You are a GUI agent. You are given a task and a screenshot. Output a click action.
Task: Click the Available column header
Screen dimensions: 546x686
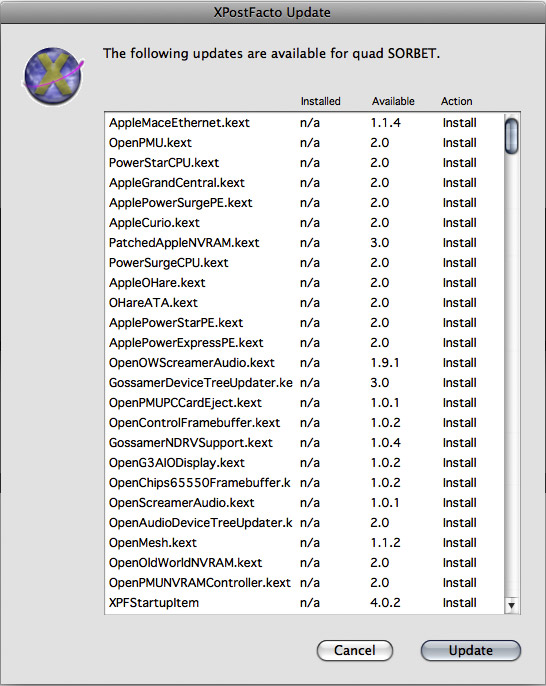point(393,101)
